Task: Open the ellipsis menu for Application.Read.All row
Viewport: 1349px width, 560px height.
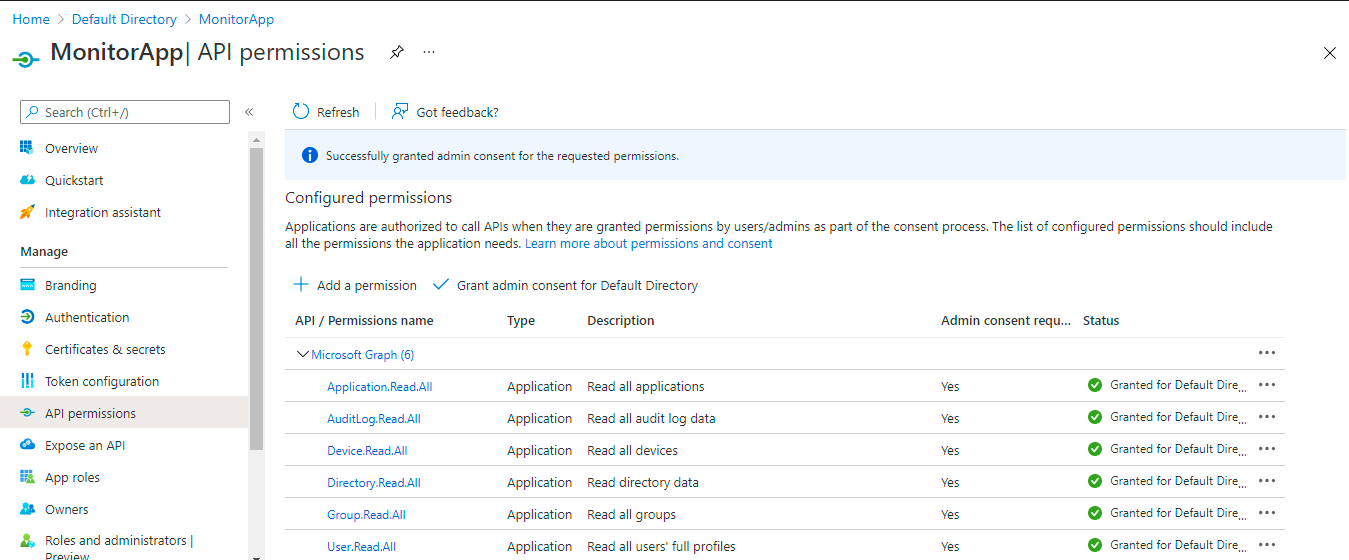Action: (x=1267, y=385)
